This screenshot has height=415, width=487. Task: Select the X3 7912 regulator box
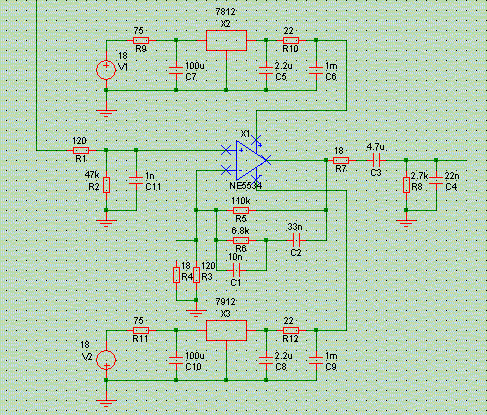point(226,331)
